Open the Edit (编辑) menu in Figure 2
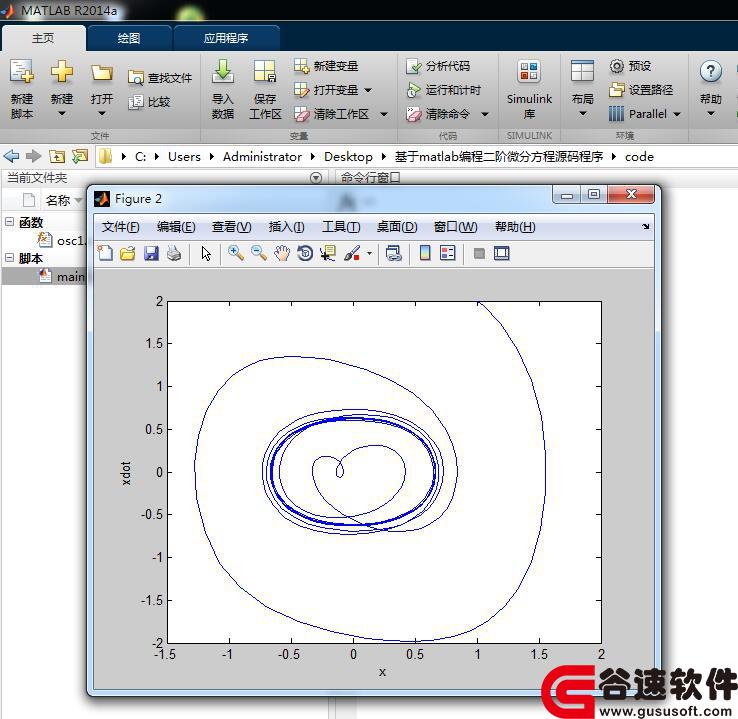 [176, 227]
